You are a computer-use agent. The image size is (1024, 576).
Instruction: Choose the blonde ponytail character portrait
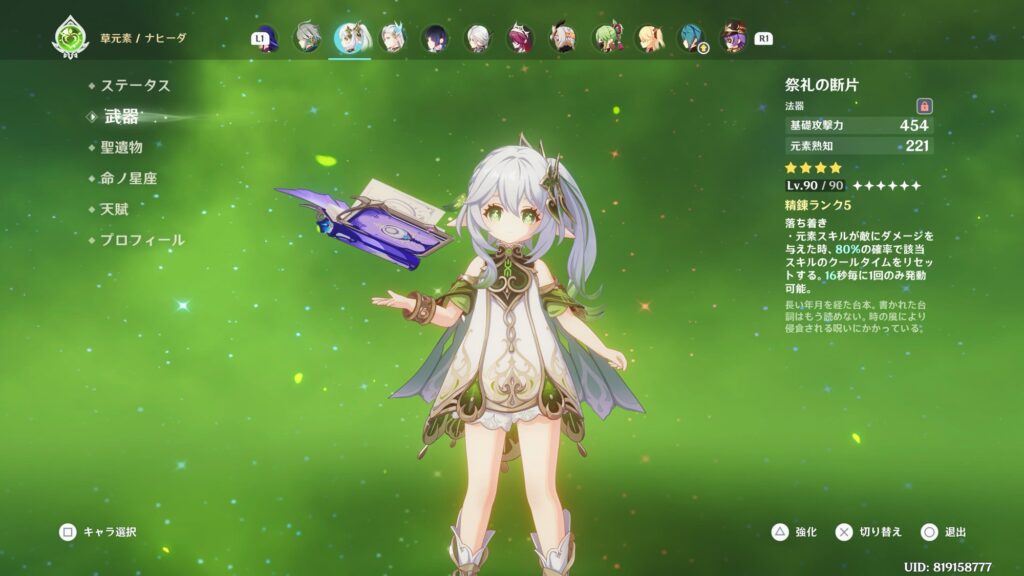650,38
